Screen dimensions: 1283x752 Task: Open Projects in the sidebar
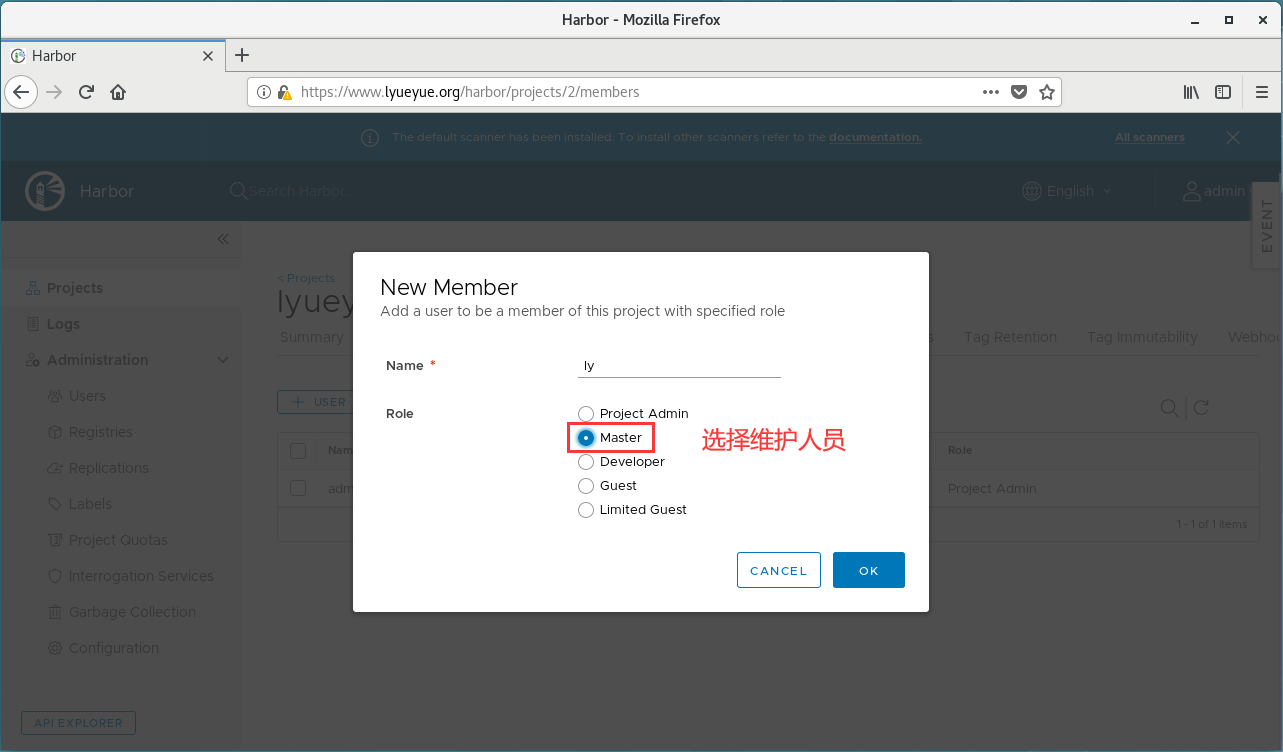point(75,288)
